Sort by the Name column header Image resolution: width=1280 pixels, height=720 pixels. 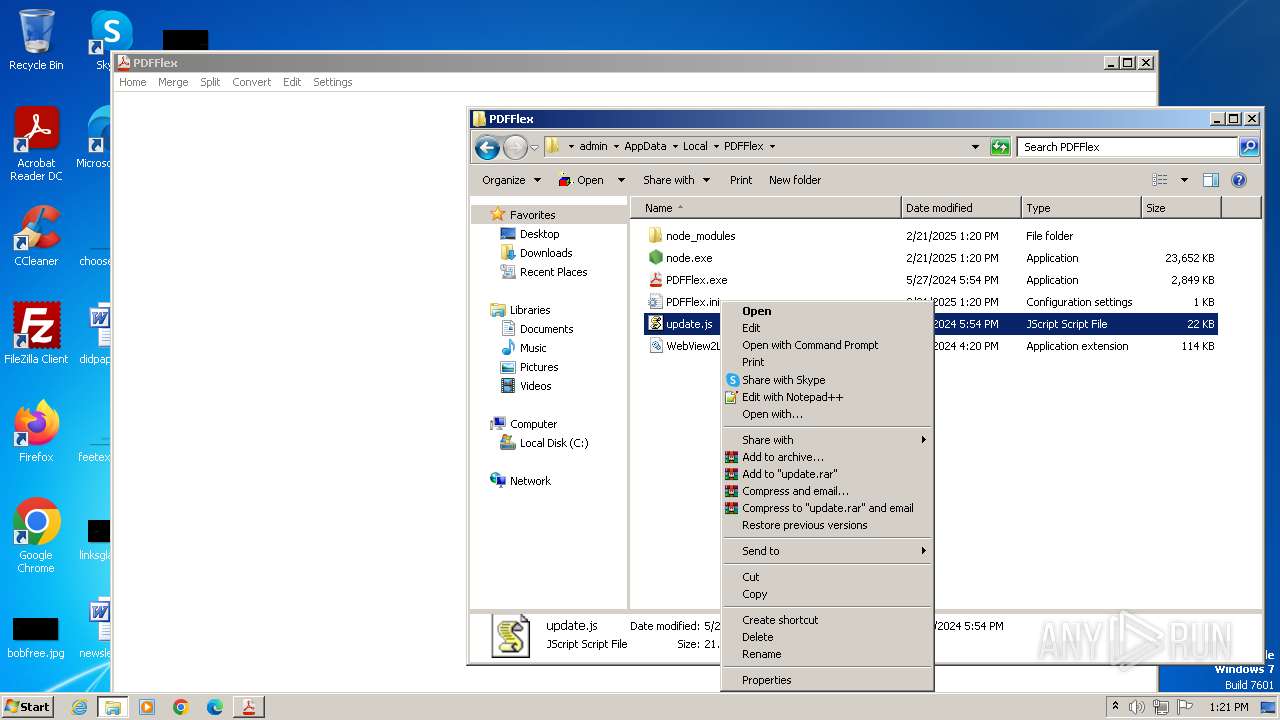(765, 208)
